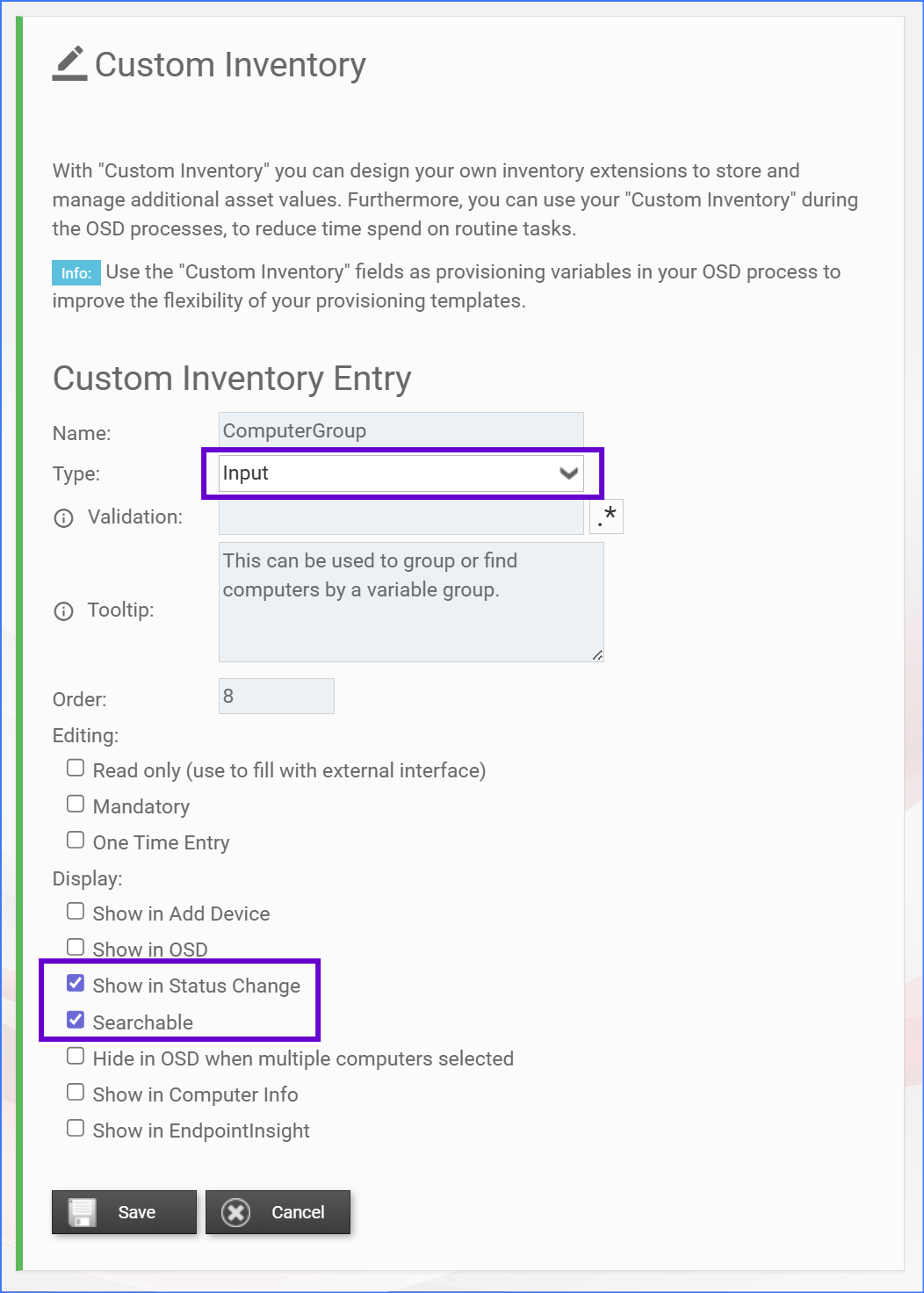Viewport: 924px width, 1293px height.
Task: Enable Show in Computer Info
Action: coord(76,1093)
